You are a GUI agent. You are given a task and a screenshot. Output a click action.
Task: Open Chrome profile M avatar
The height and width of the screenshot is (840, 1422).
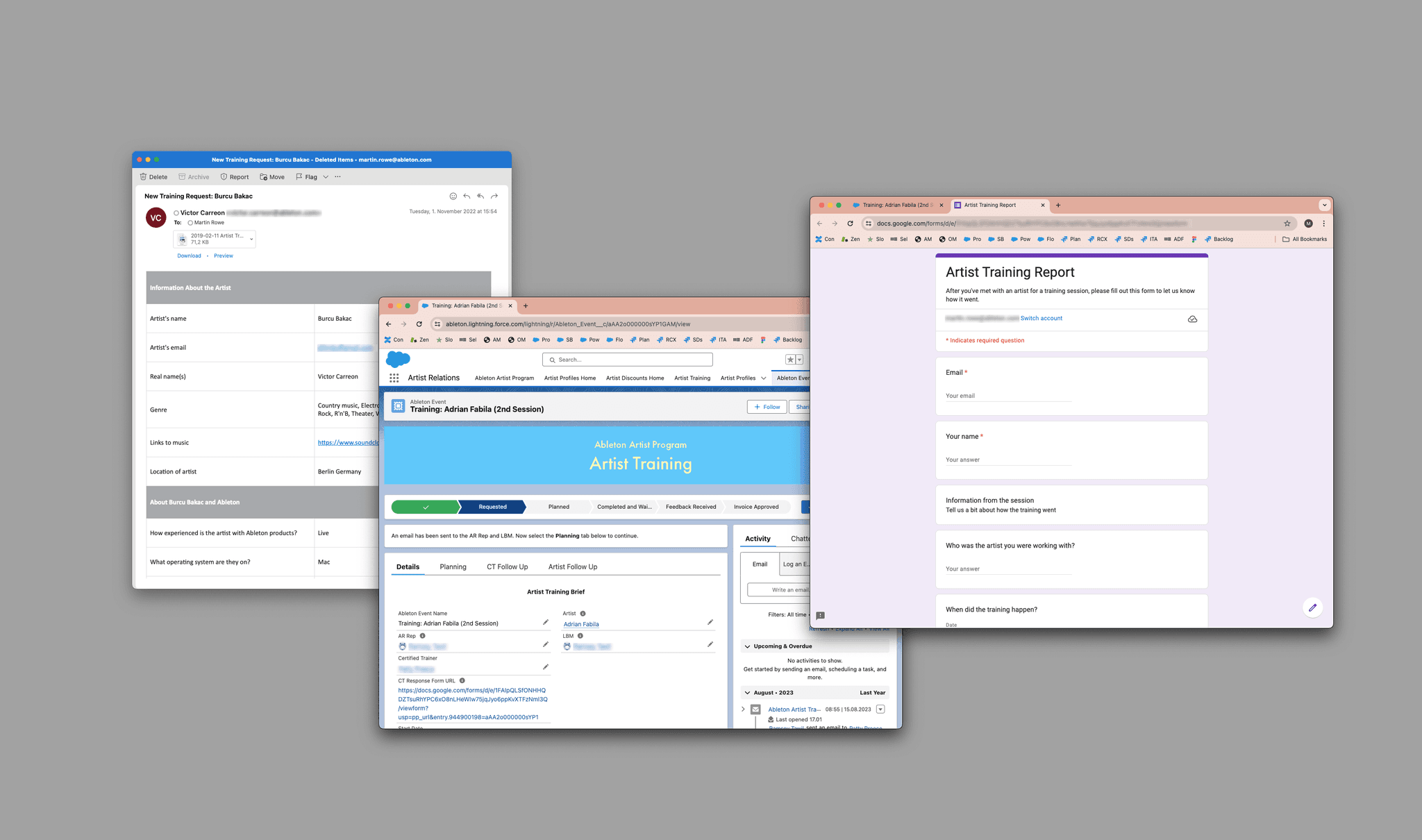click(x=1308, y=224)
